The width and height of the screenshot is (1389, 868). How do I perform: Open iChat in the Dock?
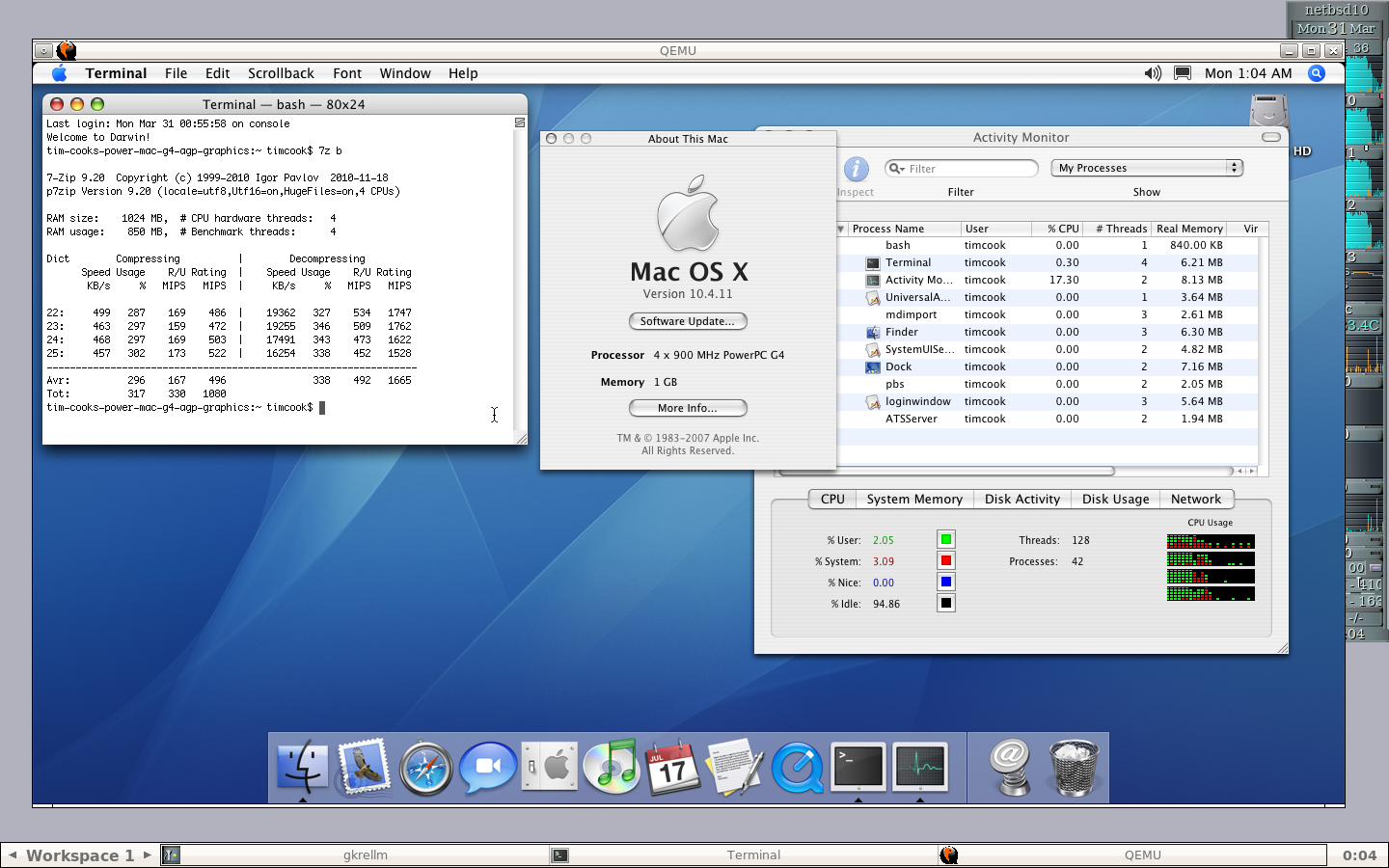(x=487, y=768)
